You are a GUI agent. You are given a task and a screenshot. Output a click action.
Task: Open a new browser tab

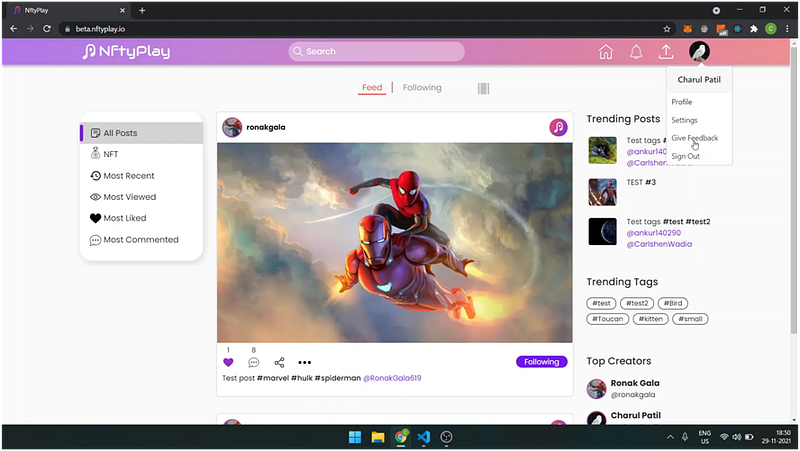pos(142,10)
